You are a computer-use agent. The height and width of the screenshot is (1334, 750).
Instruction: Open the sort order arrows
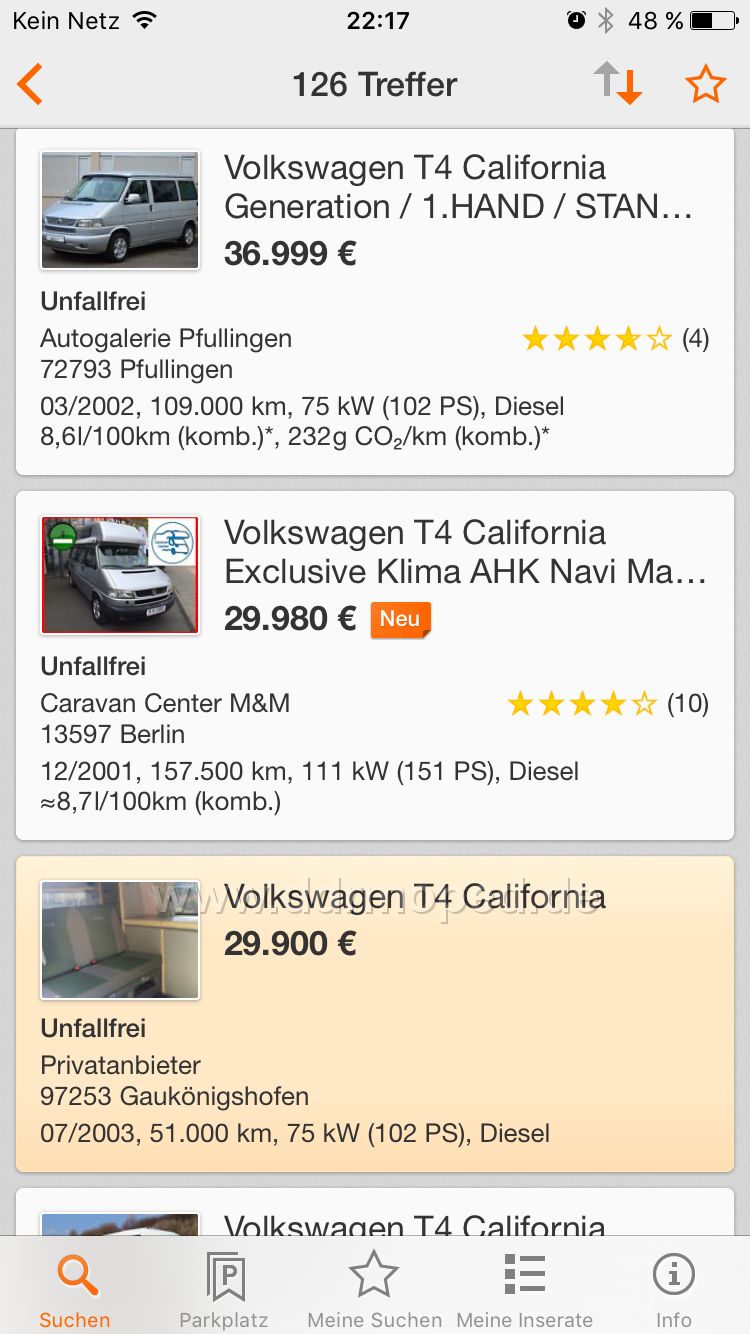coord(617,84)
